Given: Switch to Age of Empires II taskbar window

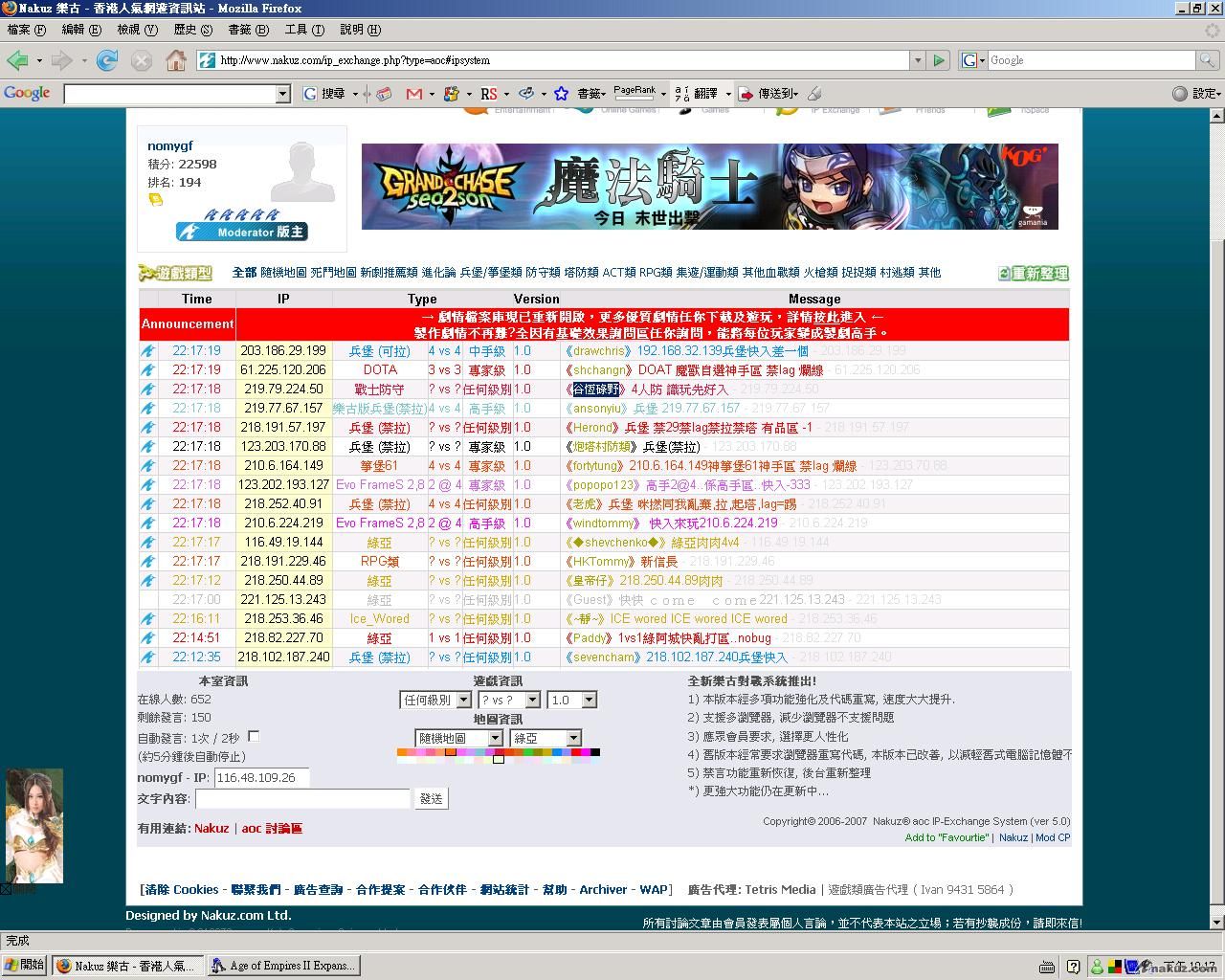Looking at the screenshot, I should (283, 966).
